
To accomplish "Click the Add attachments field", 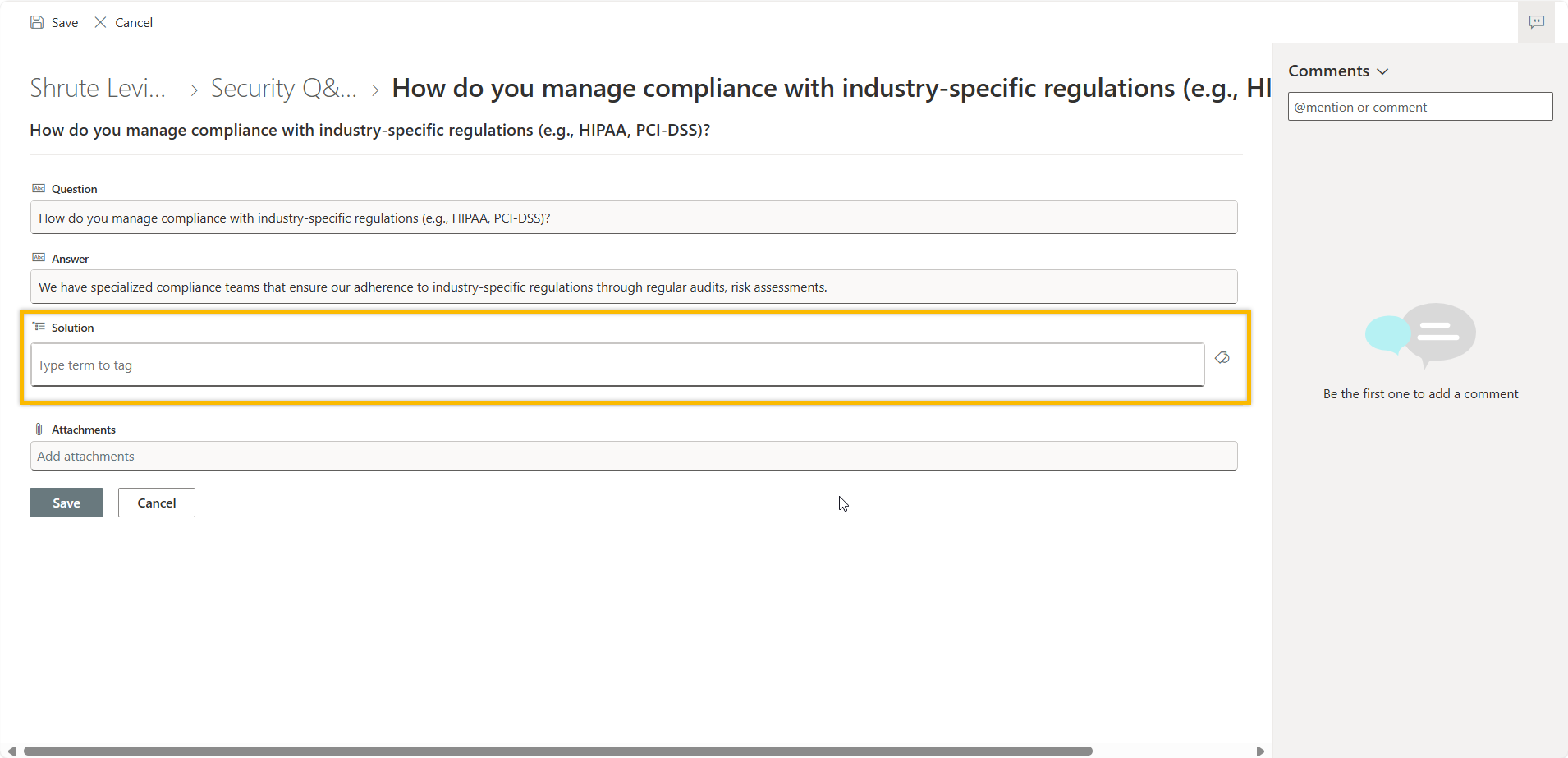I will 633,456.
